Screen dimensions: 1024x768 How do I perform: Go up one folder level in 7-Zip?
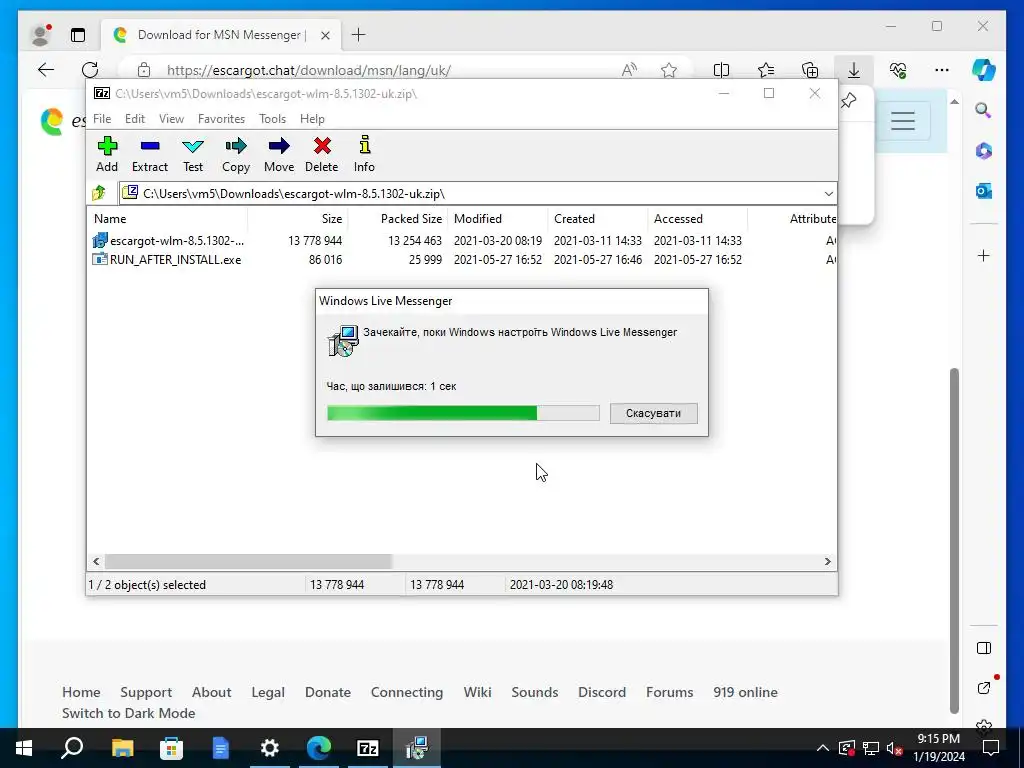pos(99,193)
